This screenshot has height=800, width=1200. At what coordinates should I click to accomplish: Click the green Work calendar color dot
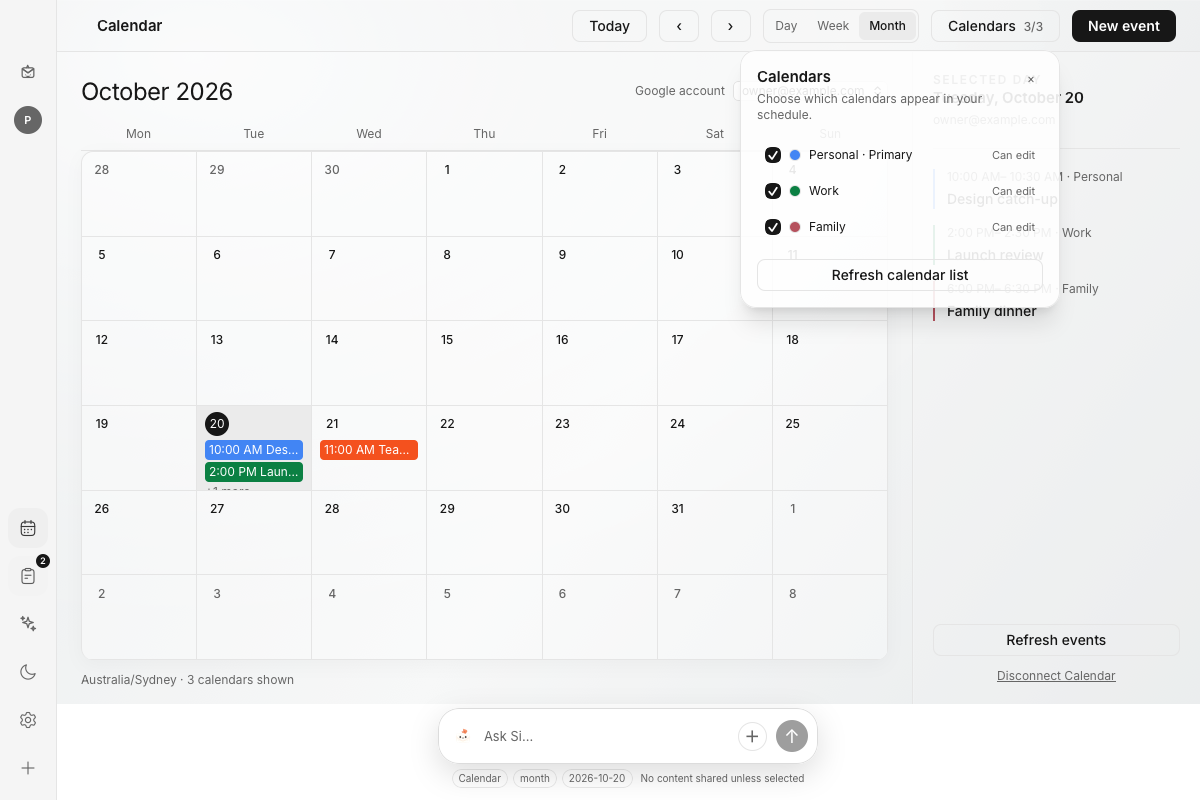click(x=795, y=191)
